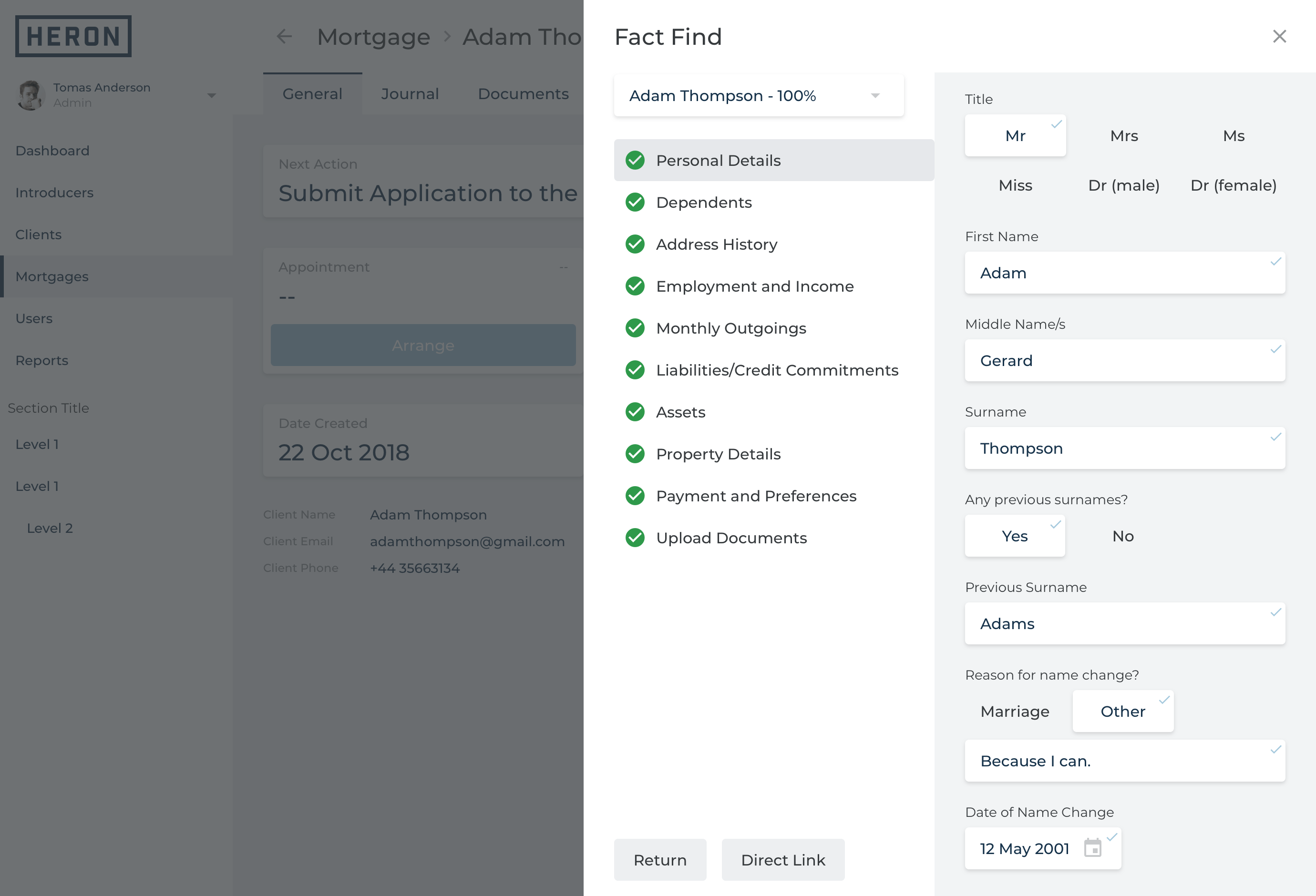Close the Fact Find panel with X icon
The height and width of the screenshot is (896, 1316).
[1279, 36]
